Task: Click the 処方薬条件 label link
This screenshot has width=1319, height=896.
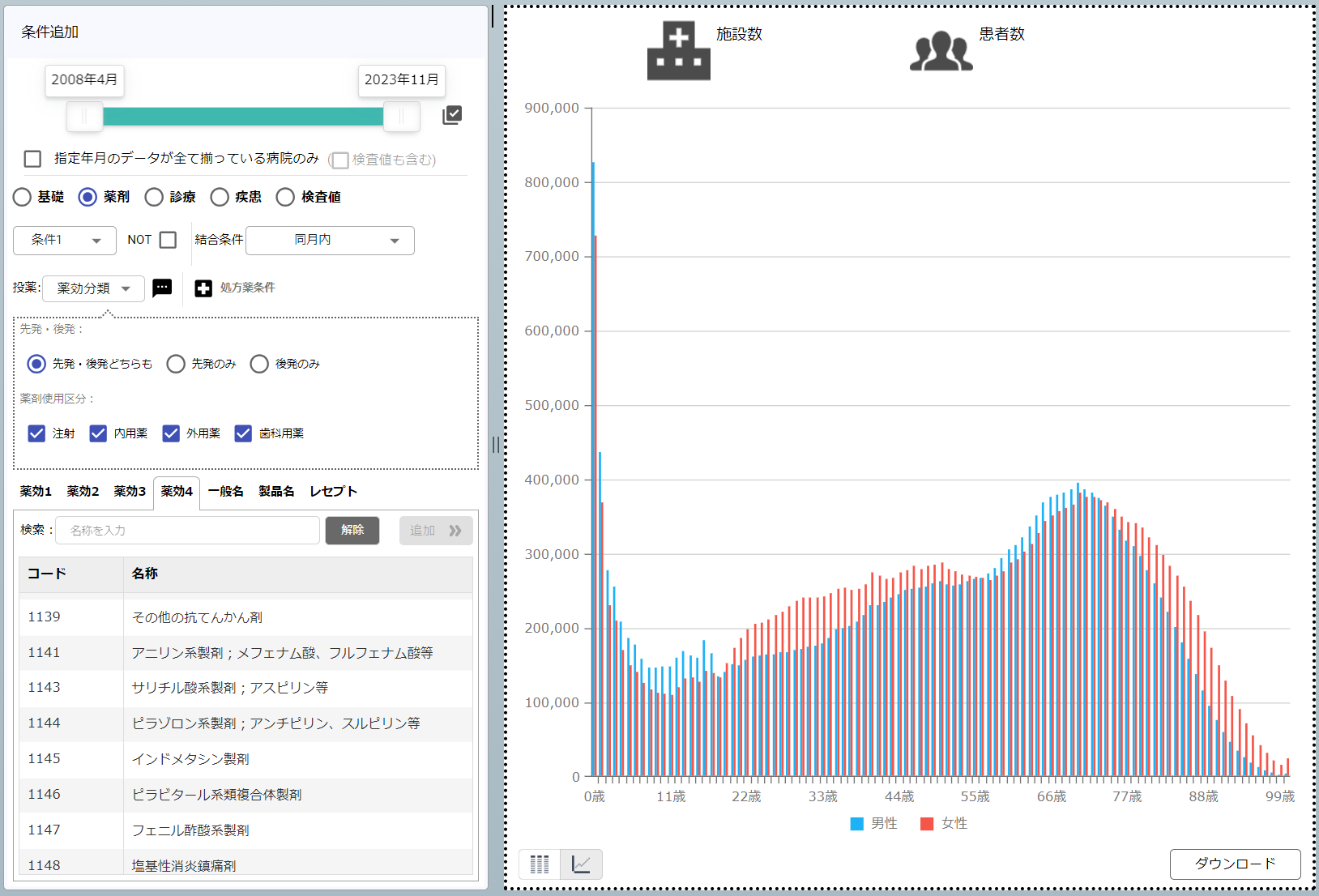Action: click(247, 288)
